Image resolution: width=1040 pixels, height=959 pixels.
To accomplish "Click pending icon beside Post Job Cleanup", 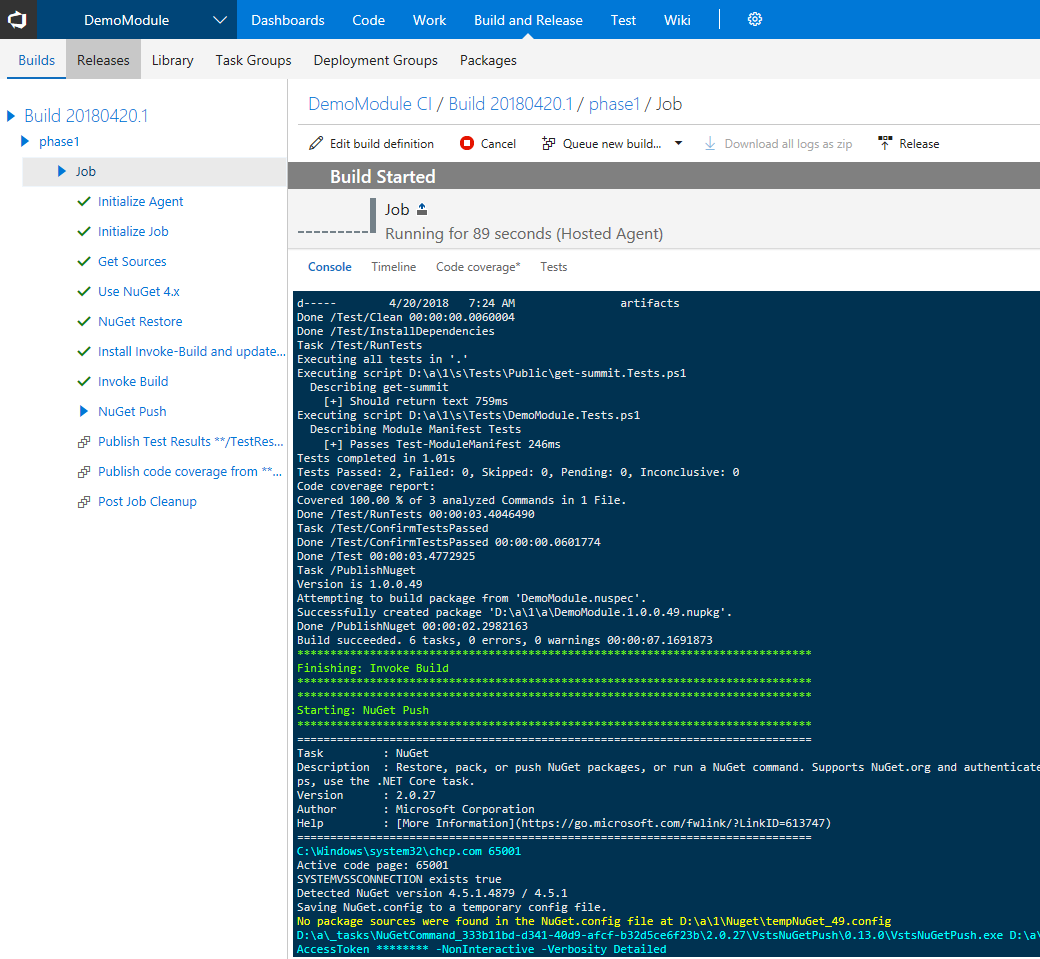I will click(x=84, y=502).
